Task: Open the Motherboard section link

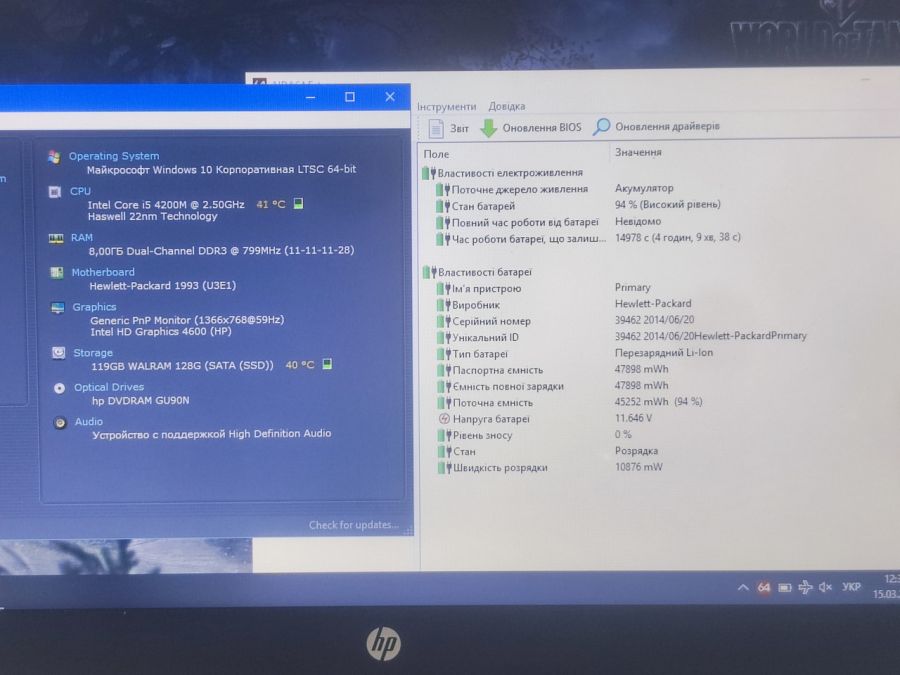Action: click(103, 272)
